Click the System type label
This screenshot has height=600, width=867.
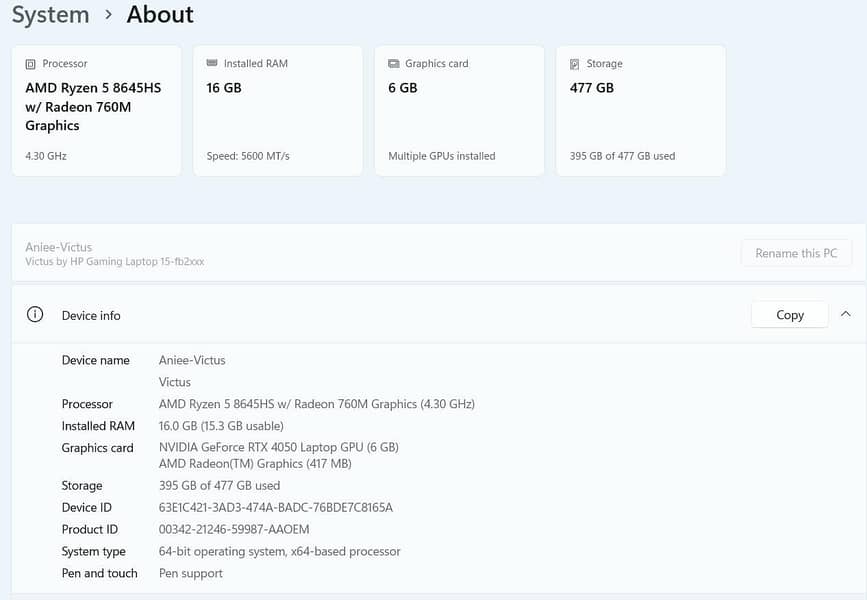click(93, 551)
